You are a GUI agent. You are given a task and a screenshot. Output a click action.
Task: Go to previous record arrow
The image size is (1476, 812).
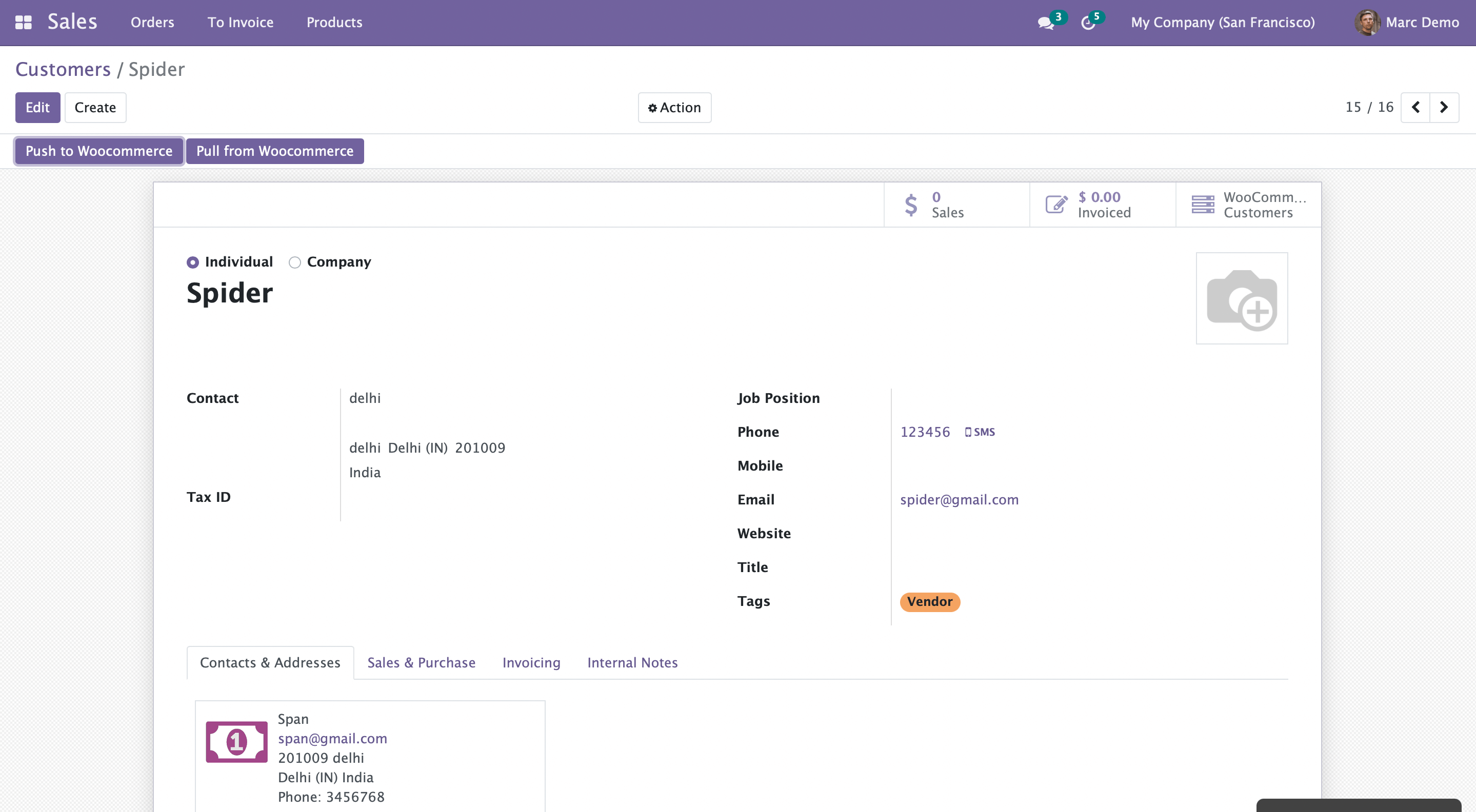(x=1415, y=107)
